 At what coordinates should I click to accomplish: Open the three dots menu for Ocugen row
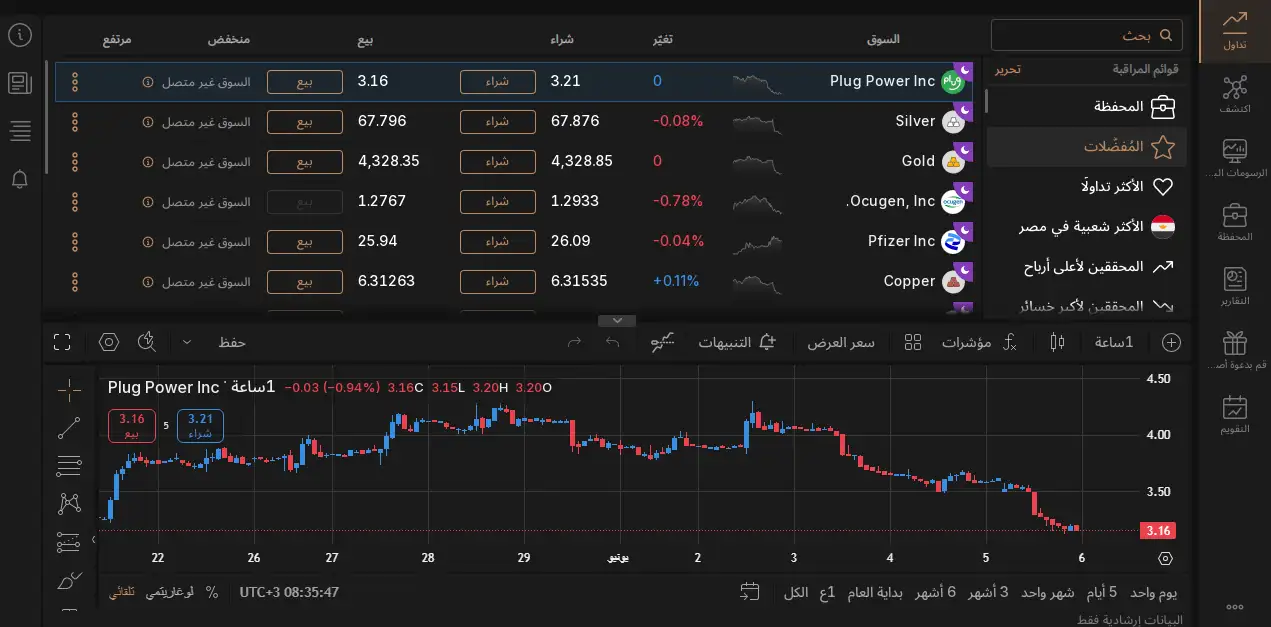(75, 202)
